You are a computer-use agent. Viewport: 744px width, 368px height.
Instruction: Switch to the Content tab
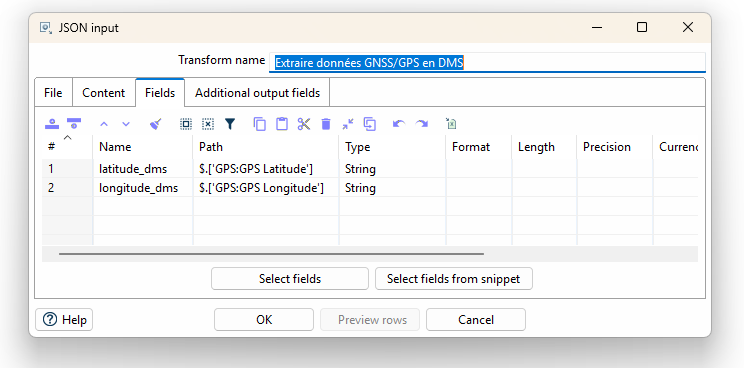103,93
